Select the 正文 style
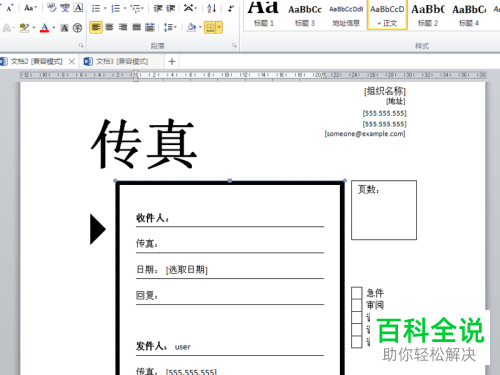The image size is (500, 375). 387,14
